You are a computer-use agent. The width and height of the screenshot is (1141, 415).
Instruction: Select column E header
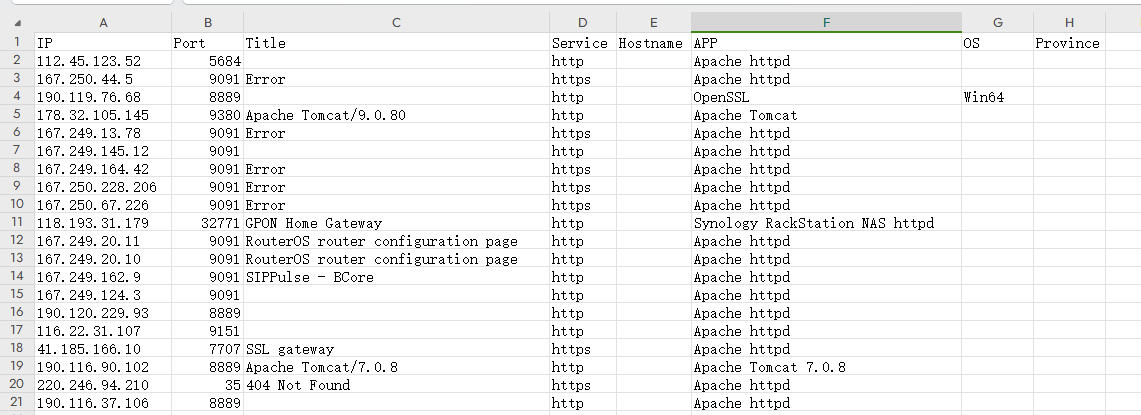coord(653,23)
